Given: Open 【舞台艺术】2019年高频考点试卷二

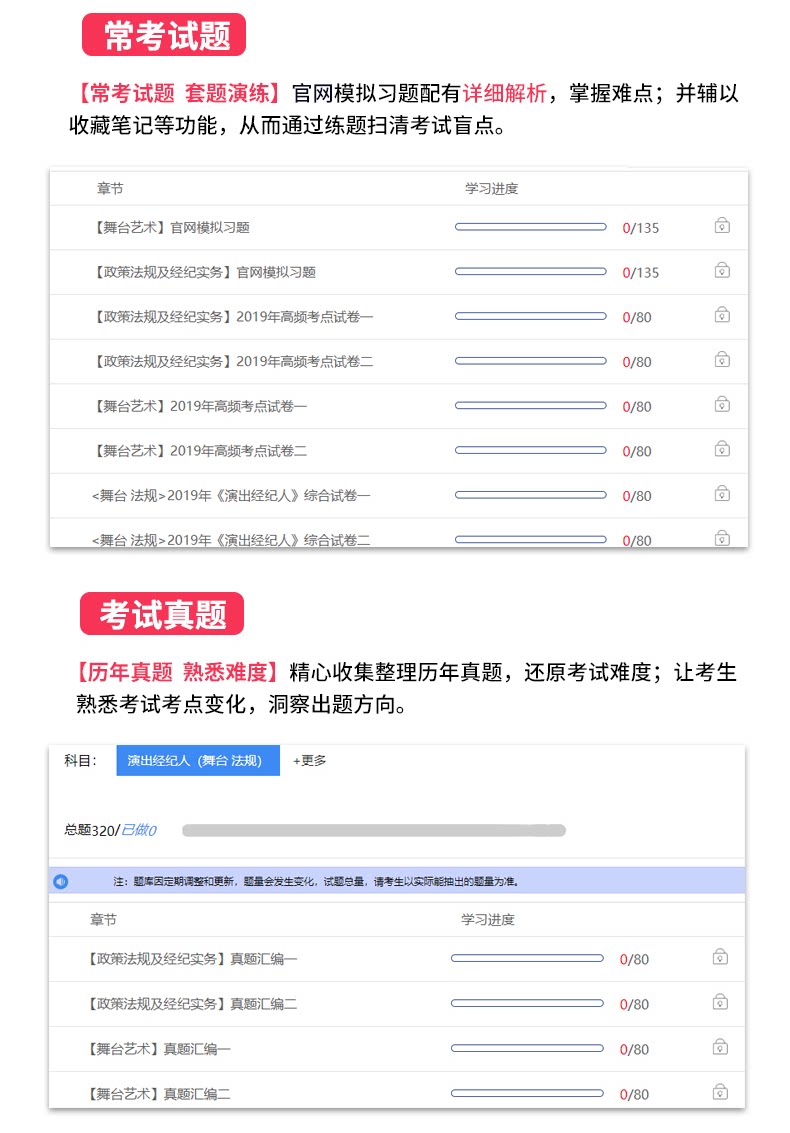Looking at the screenshot, I should pyautogui.click(x=199, y=451).
